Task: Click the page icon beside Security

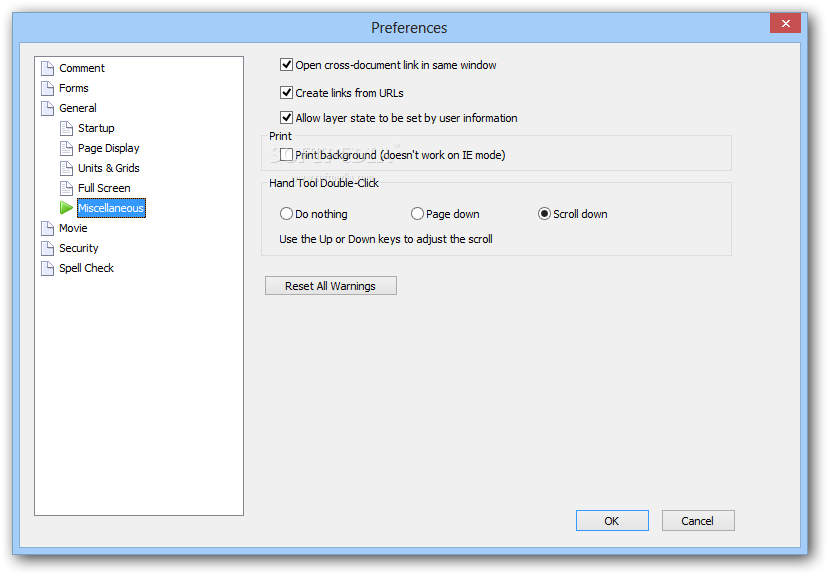Action: tap(48, 248)
